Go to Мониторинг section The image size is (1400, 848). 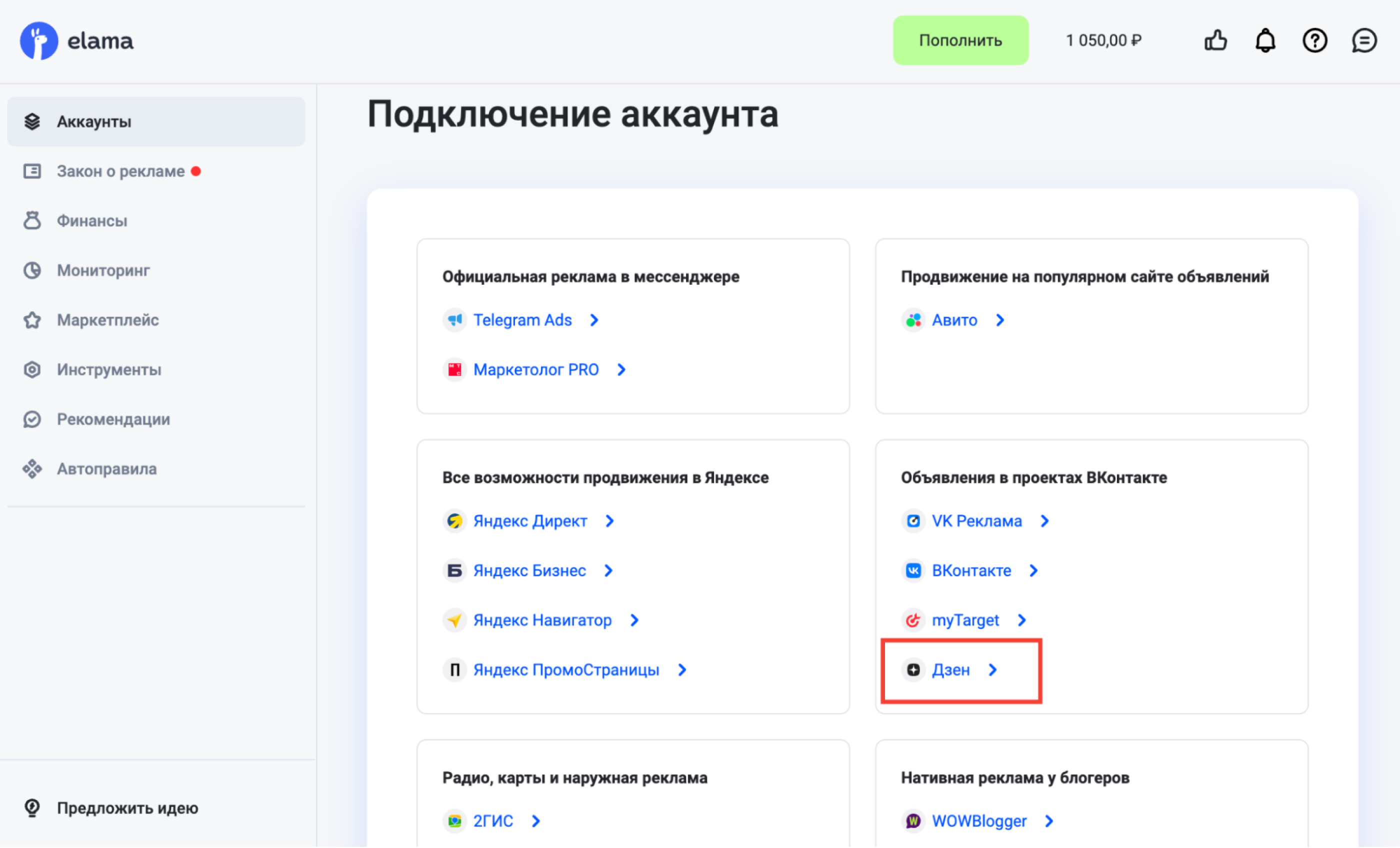pyautogui.click(x=156, y=271)
